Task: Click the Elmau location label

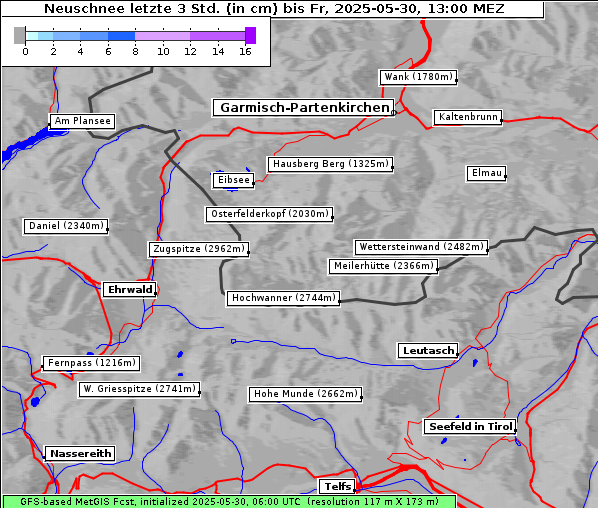Action: click(486, 174)
